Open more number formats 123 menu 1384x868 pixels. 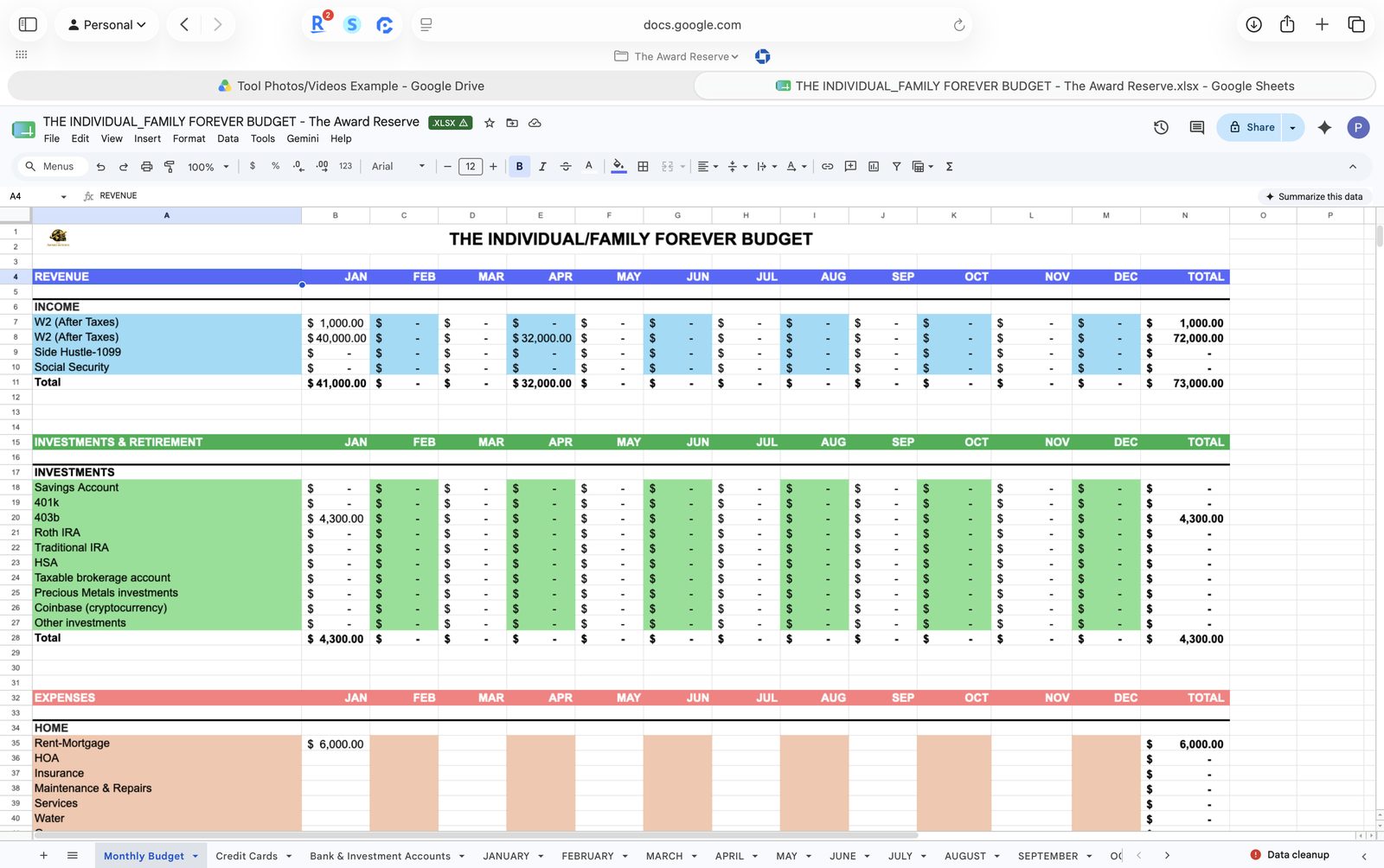[345, 166]
